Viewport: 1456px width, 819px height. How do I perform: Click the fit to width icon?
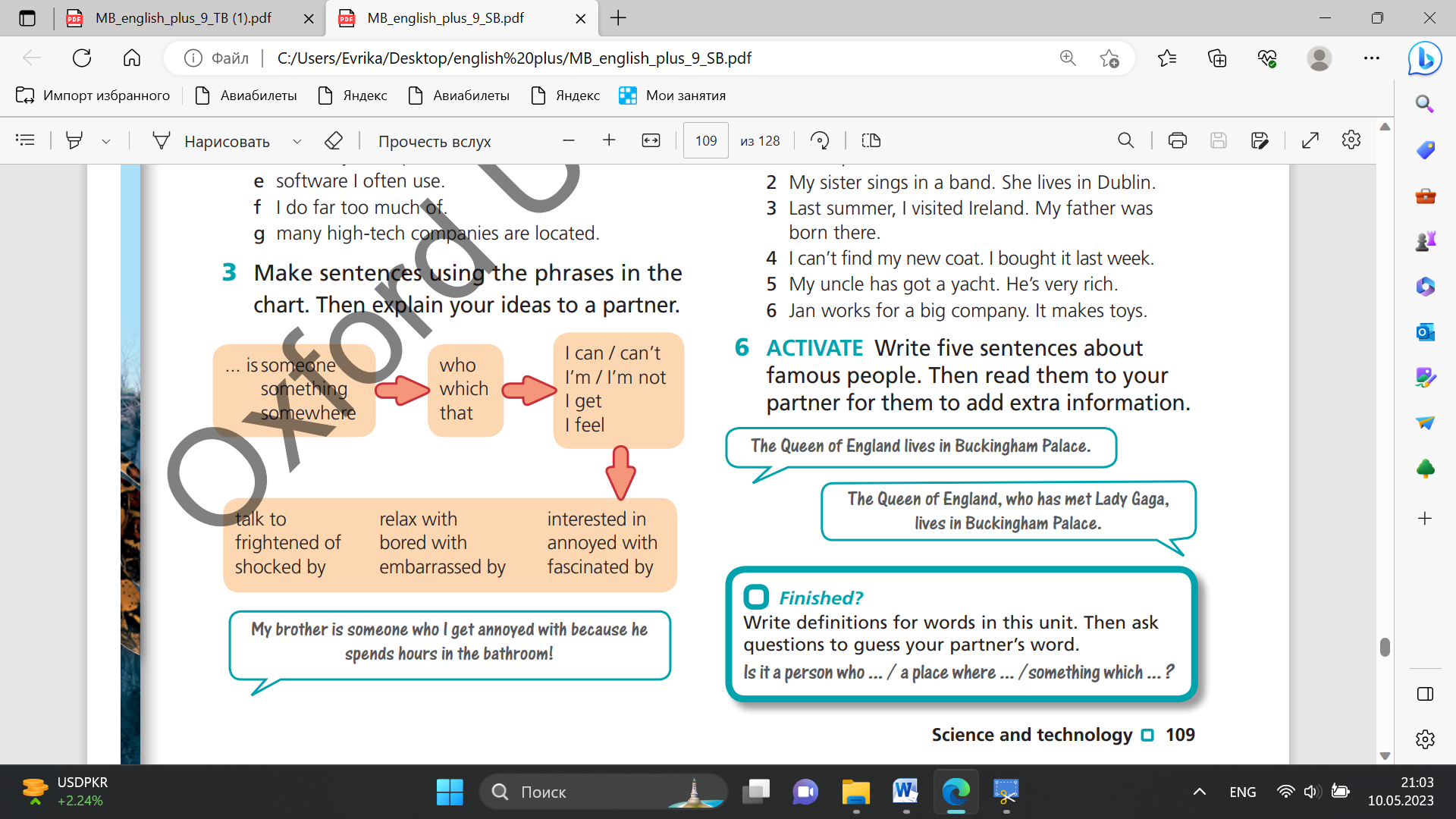pyautogui.click(x=651, y=140)
